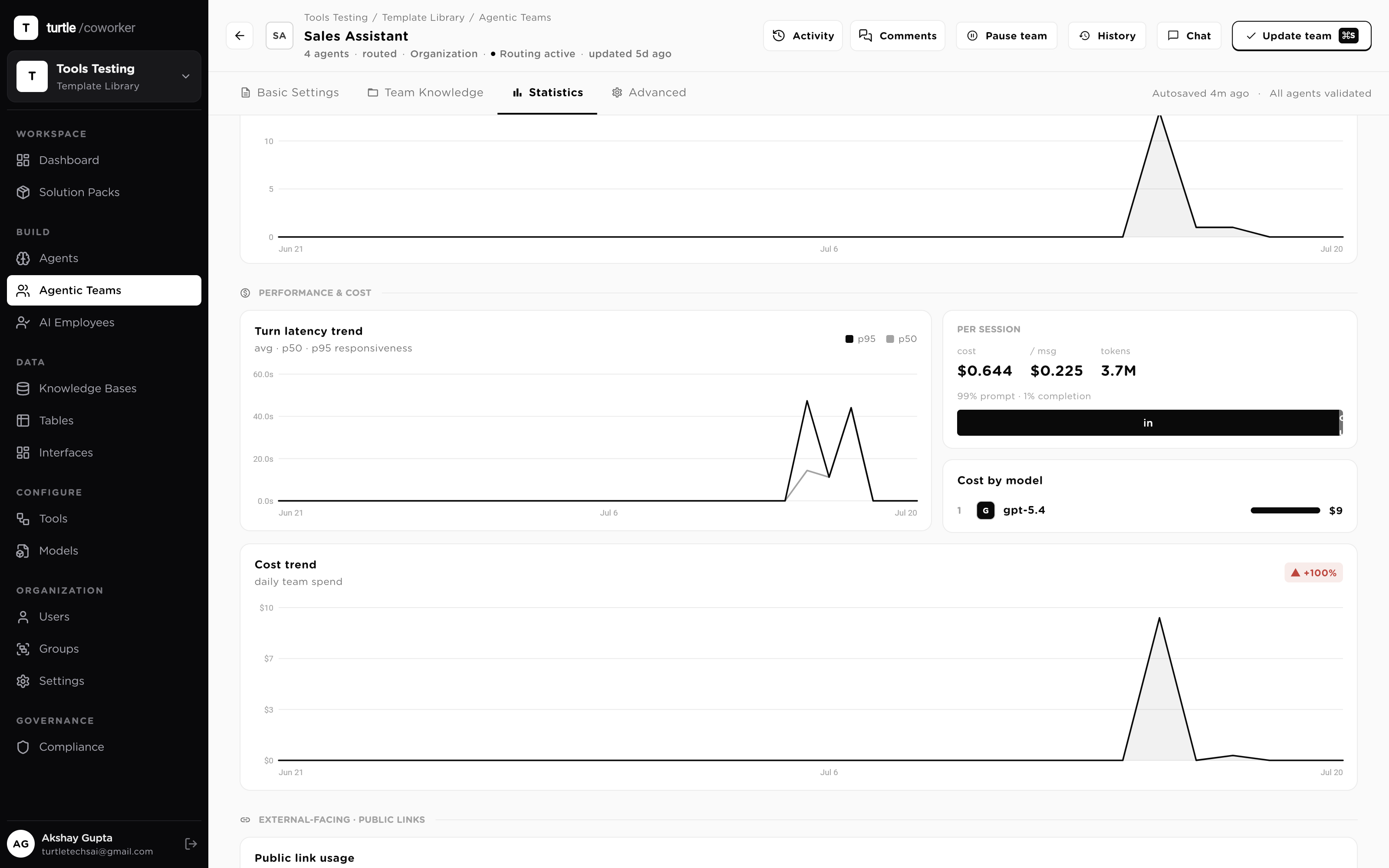Open the Comments panel
The width and height of the screenshot is (1389, 868).
tap(898, 36)
